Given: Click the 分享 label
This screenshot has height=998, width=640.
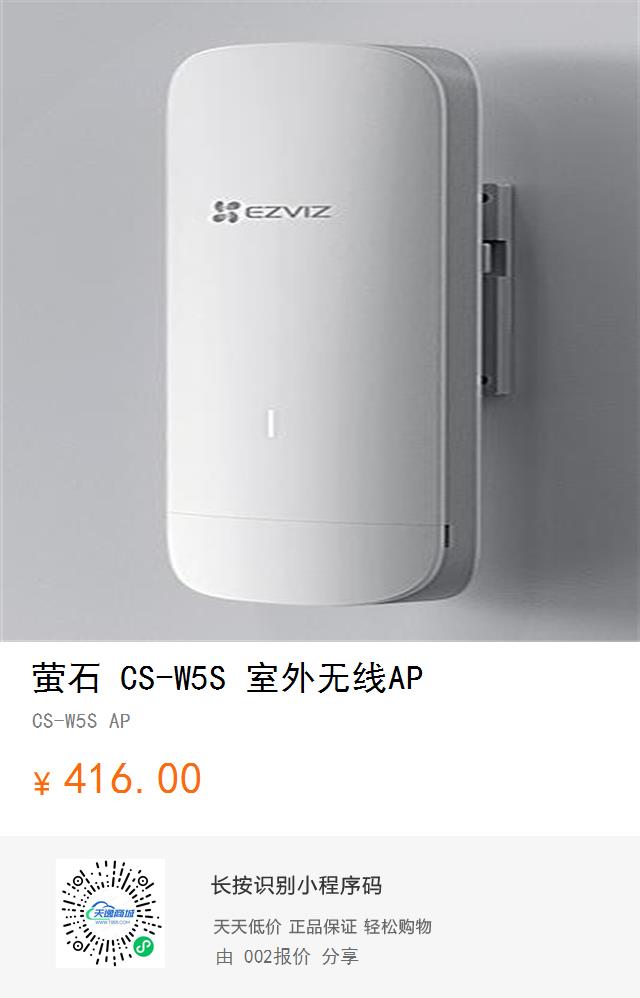Looking at the screenshot, I should tap(340, 957).
